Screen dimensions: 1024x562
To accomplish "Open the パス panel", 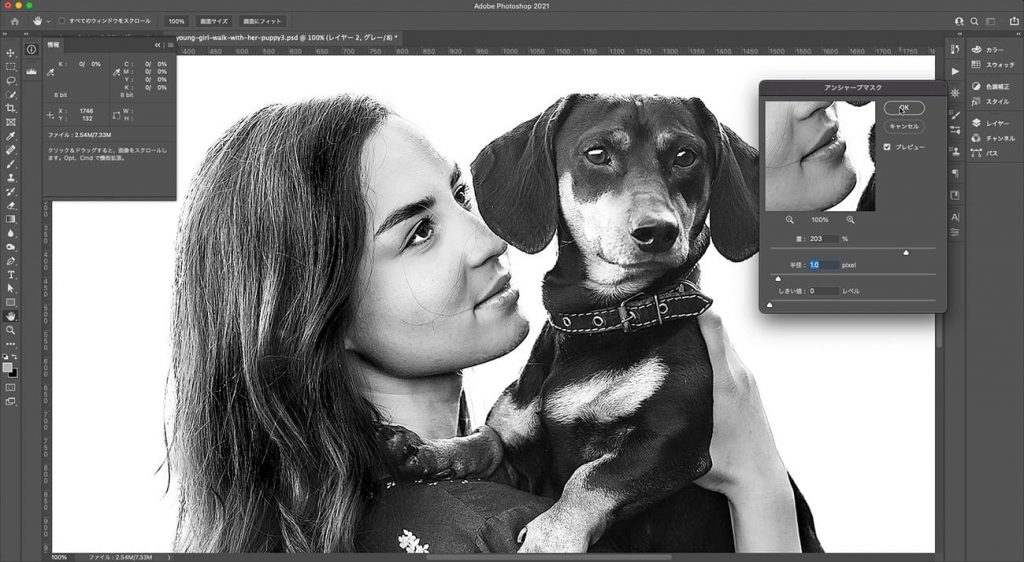I will click(985, 153).
